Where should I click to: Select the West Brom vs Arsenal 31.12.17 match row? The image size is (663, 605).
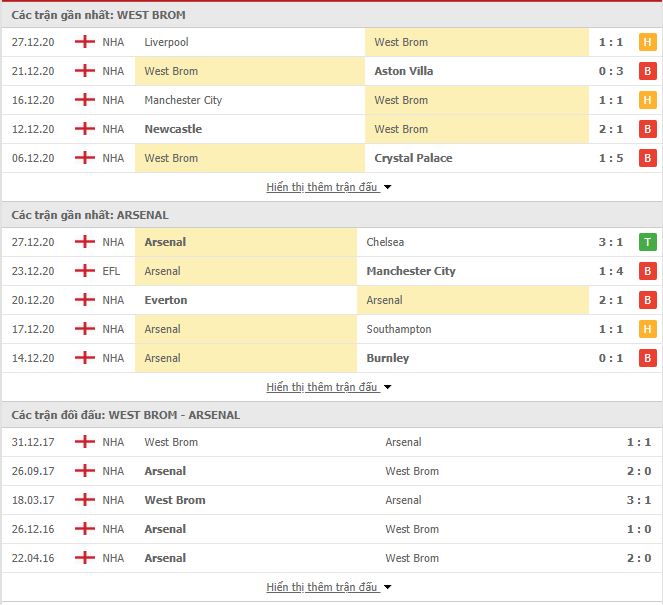coord(332,442)
